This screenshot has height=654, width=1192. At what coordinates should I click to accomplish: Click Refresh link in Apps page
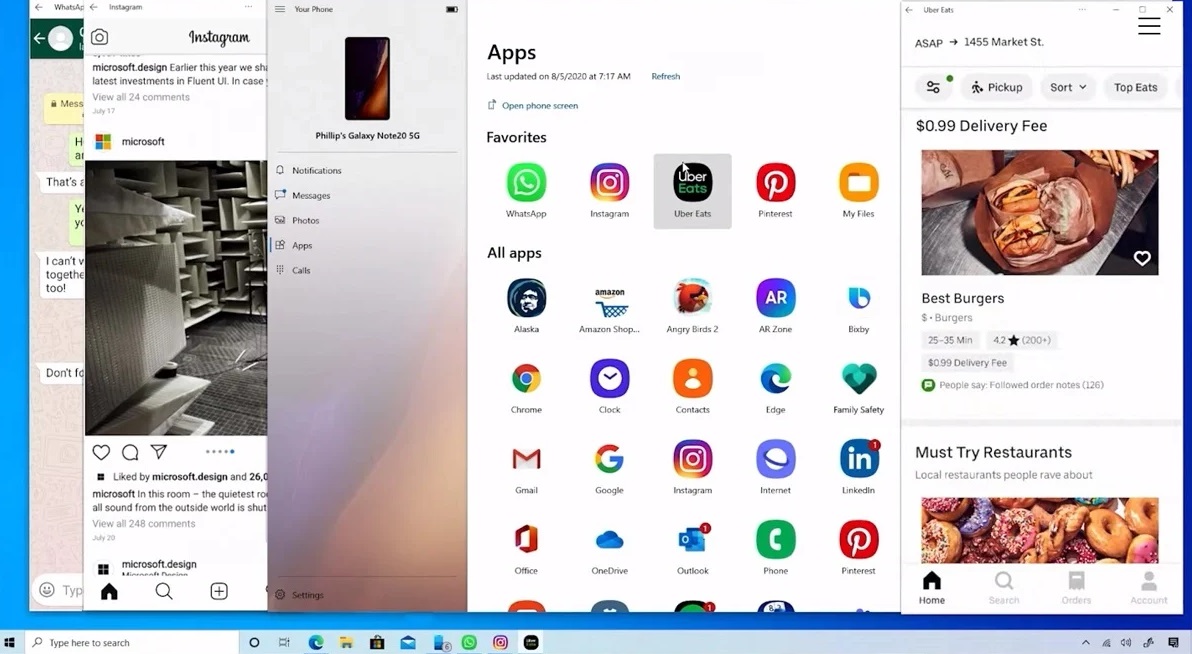(x=665, y=76)
